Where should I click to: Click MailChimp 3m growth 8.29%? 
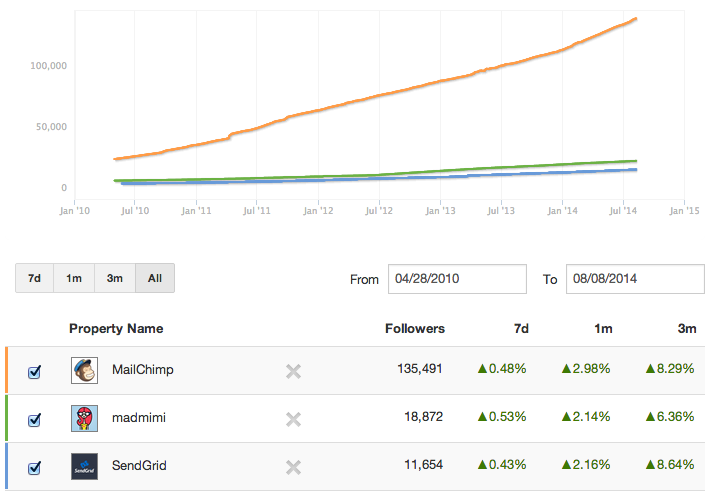(670, 369)
